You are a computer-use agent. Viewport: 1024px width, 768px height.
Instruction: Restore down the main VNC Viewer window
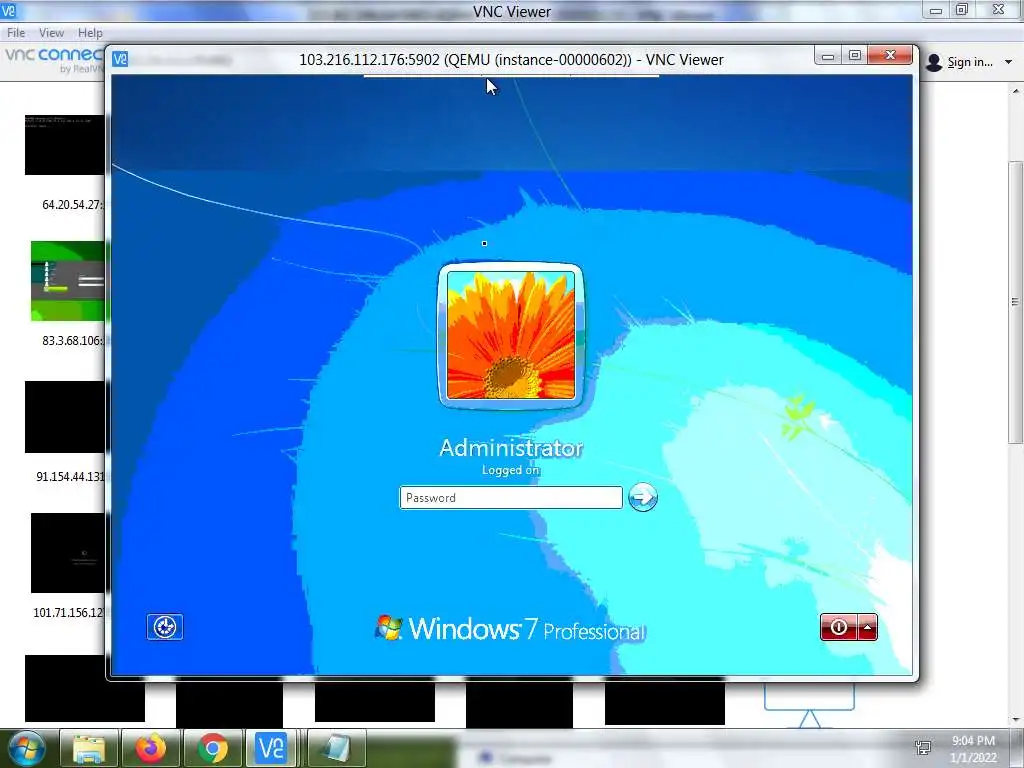click(961, 10)
